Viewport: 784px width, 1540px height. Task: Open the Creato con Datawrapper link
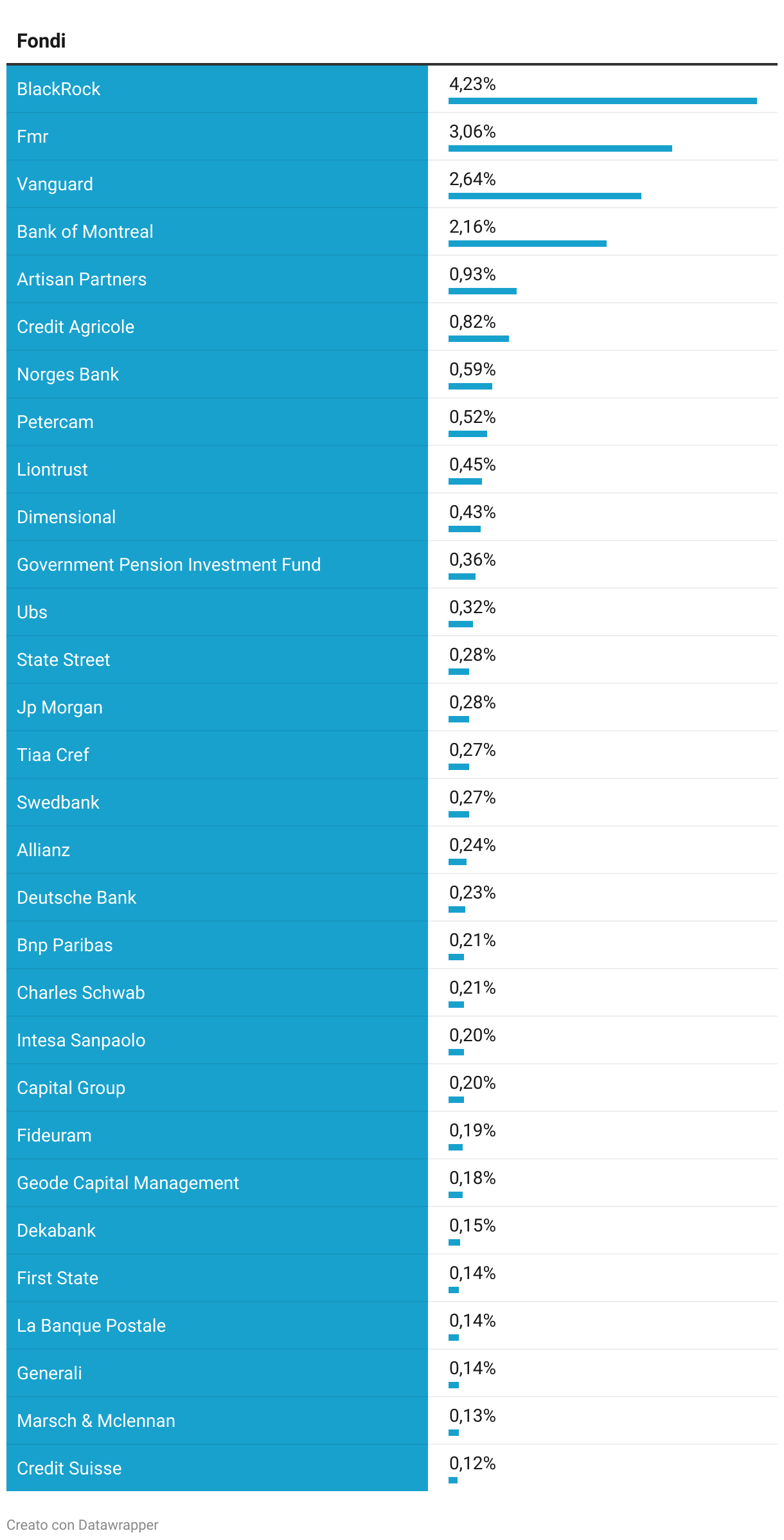tap(82, 1525)
